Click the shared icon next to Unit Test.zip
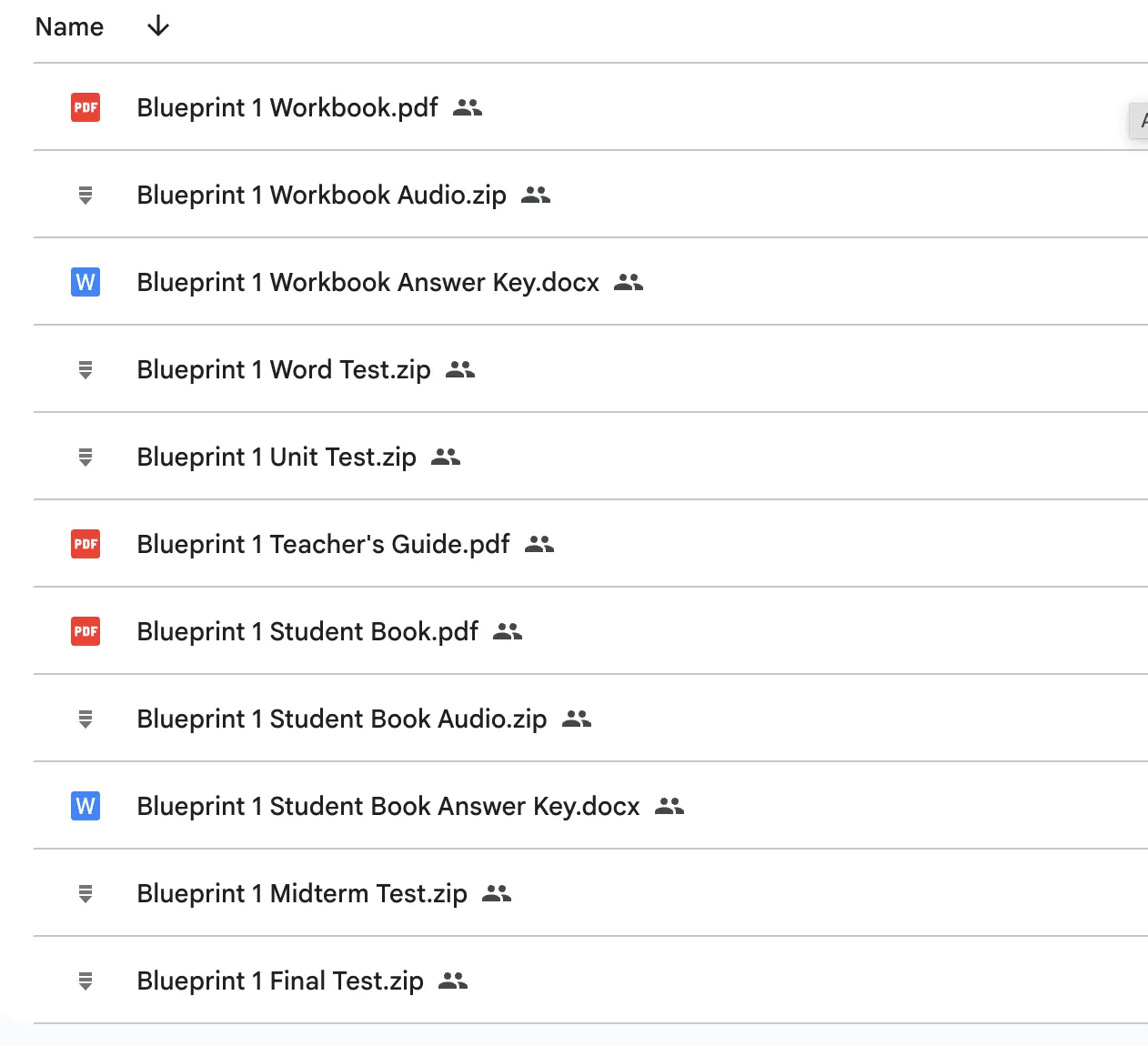This screenshot has height=1046, width=1148. (x=446, y=457)
